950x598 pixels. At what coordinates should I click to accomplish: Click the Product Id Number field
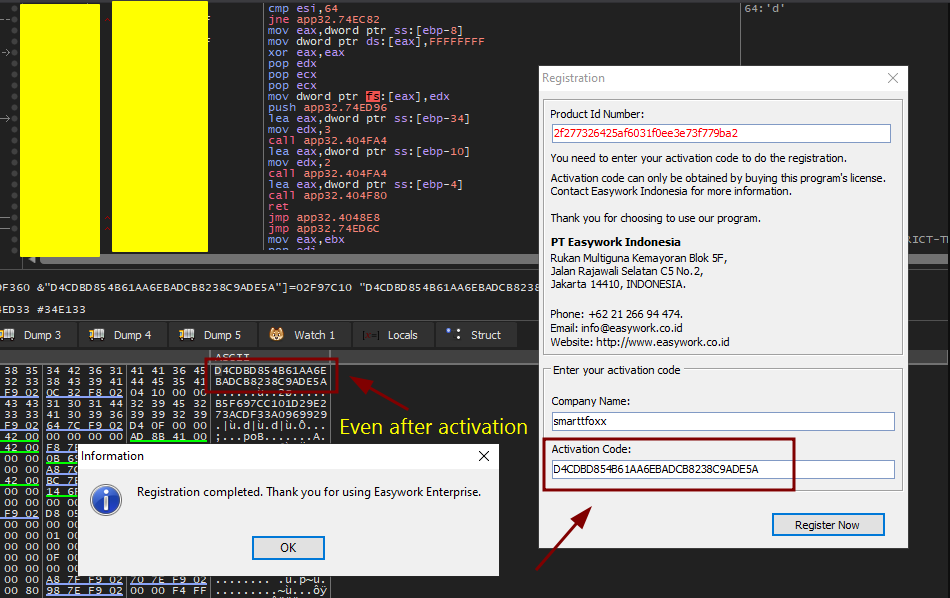click(721, 133)
